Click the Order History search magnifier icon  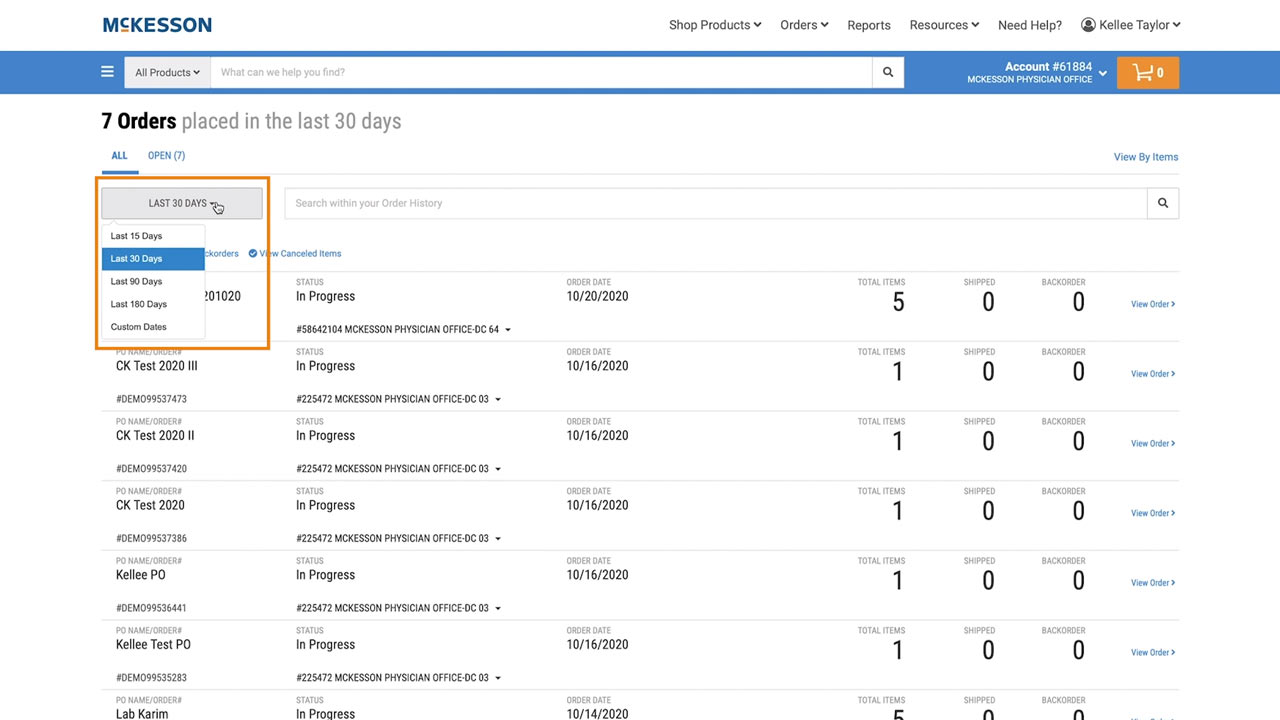tap(1163, 203)
